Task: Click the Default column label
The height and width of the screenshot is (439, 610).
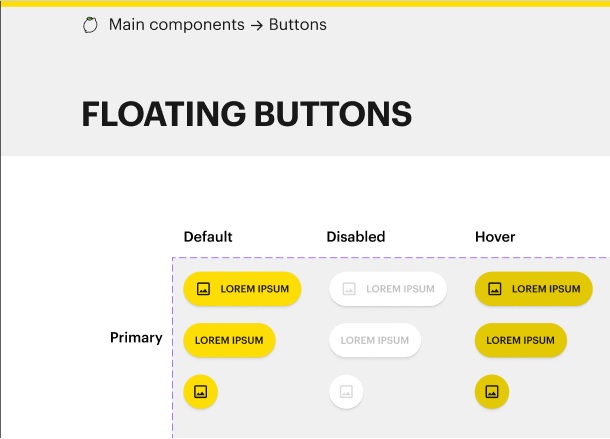Action: [x=208, y=237]
